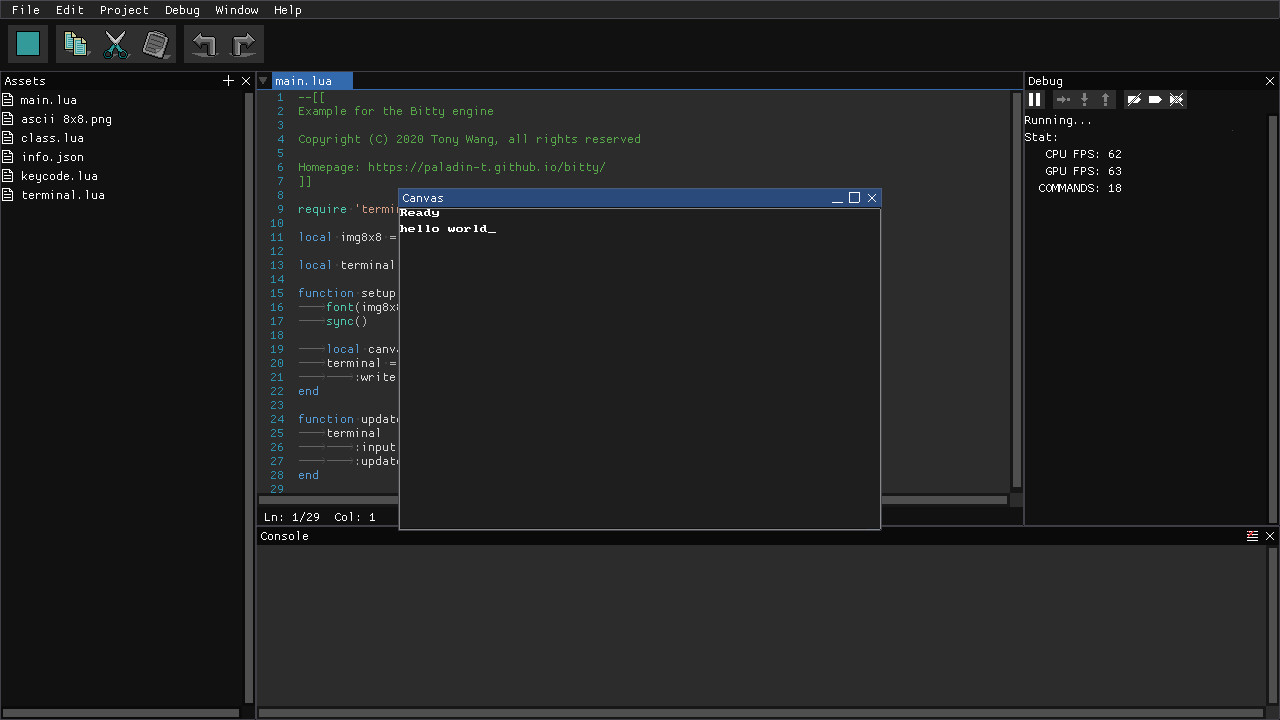
Task: Stop the running project
Action: click(27, 43)
